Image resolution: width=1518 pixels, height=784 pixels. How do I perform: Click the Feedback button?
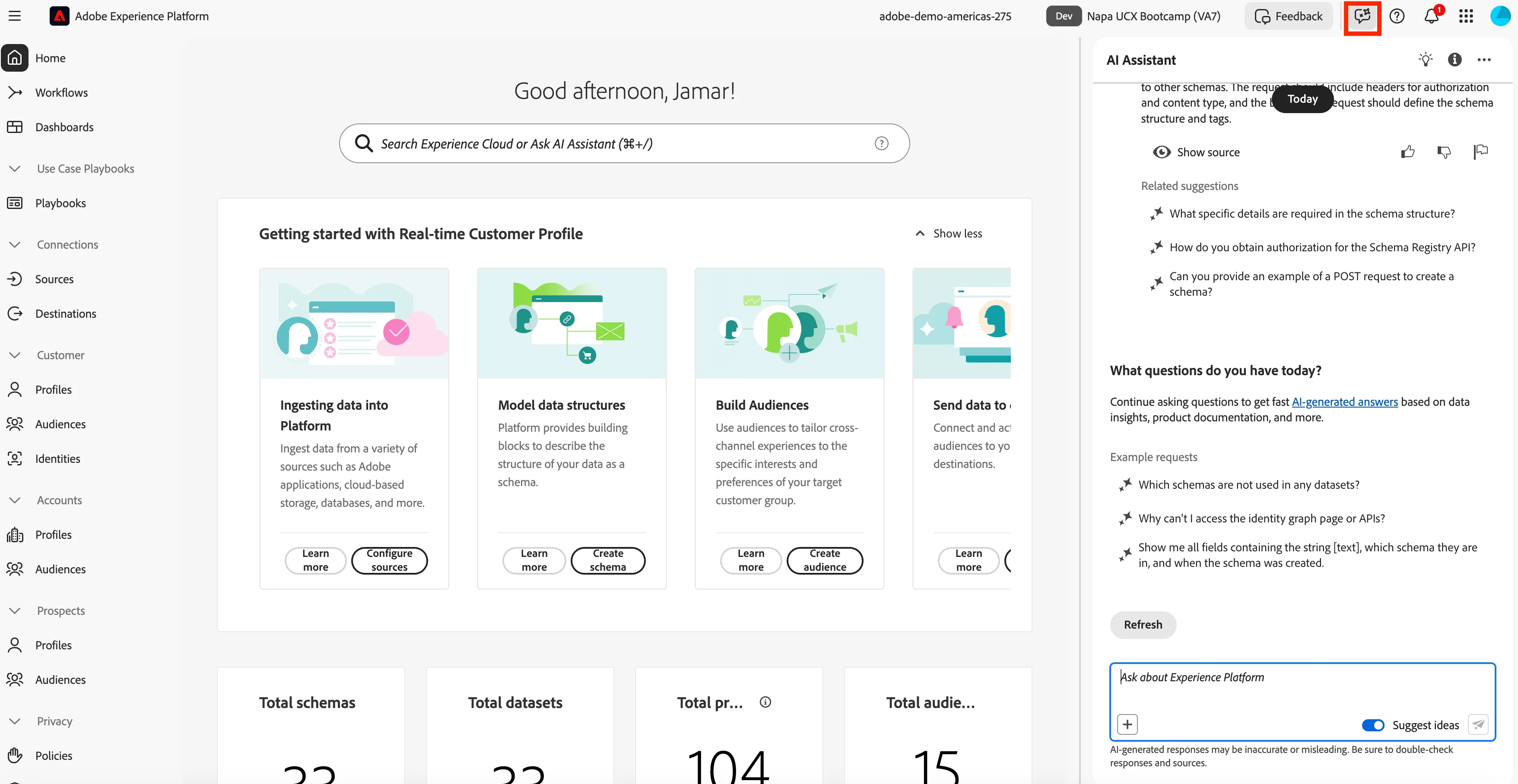click(1288, 16)
